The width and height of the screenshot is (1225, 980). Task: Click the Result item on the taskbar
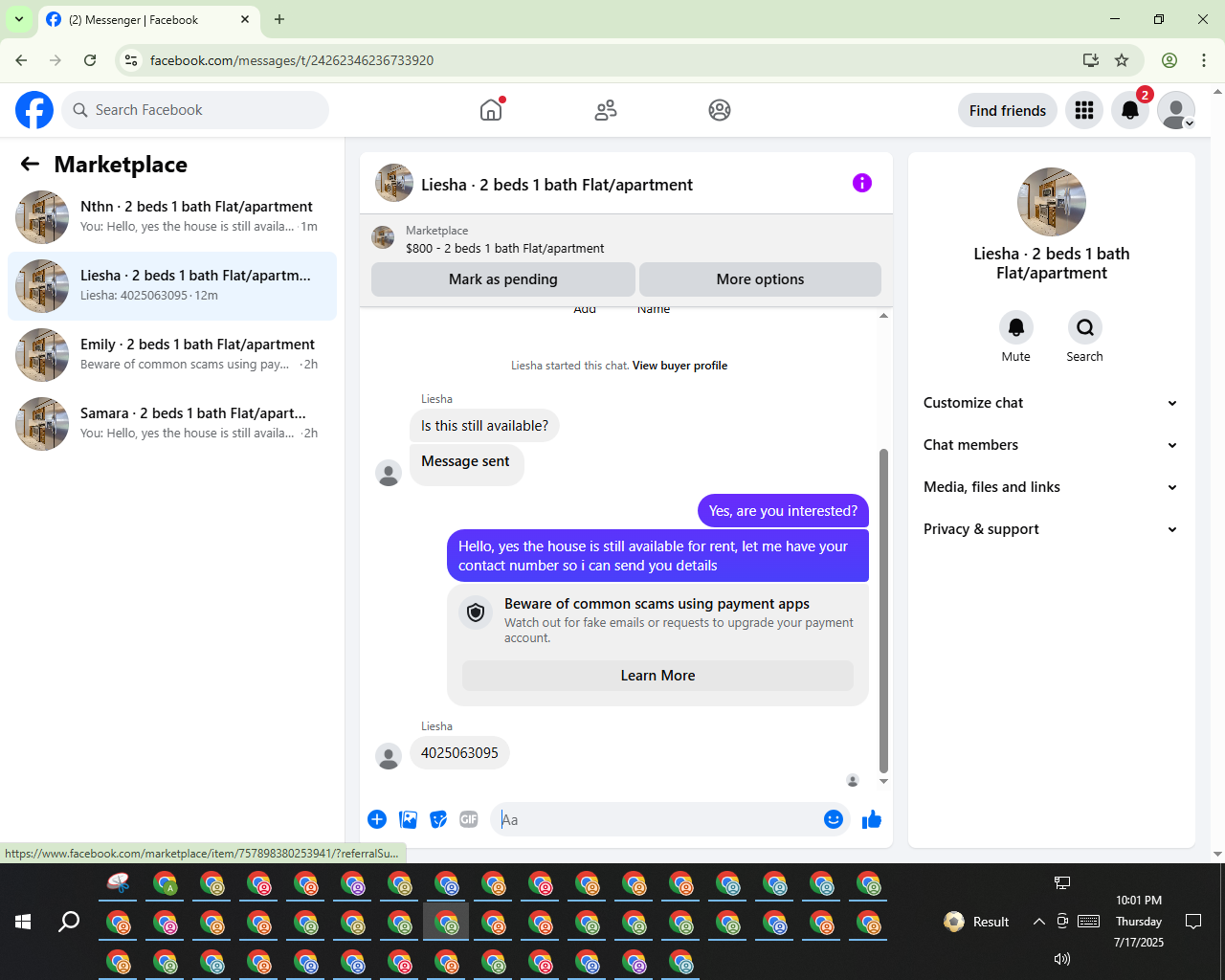pos(976,922)
